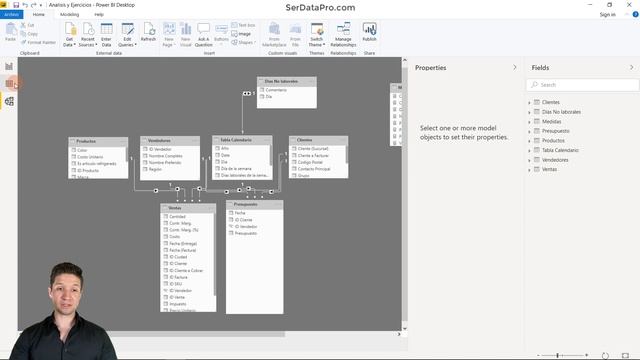The width and height of the screenshot is (640, 360).
Task: Refresh the data model
Action: pyautogui.click(x=148, y=32)
